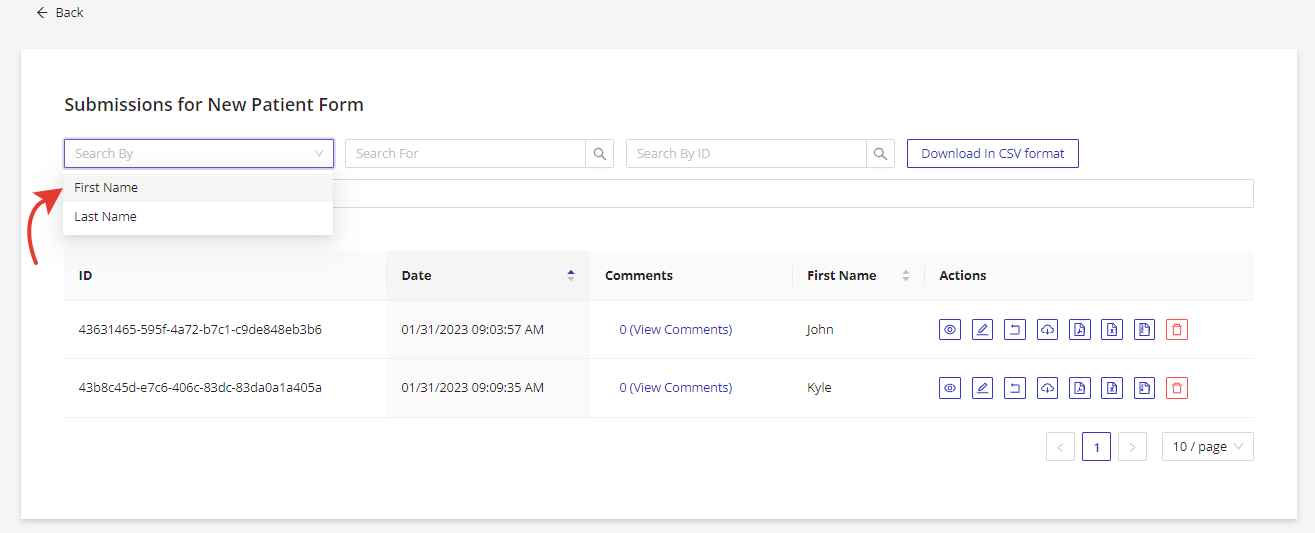Viewport: 1315px width, 533px height.
Task: Select First Name from the dropdown list
Action: tap(106, 188)
